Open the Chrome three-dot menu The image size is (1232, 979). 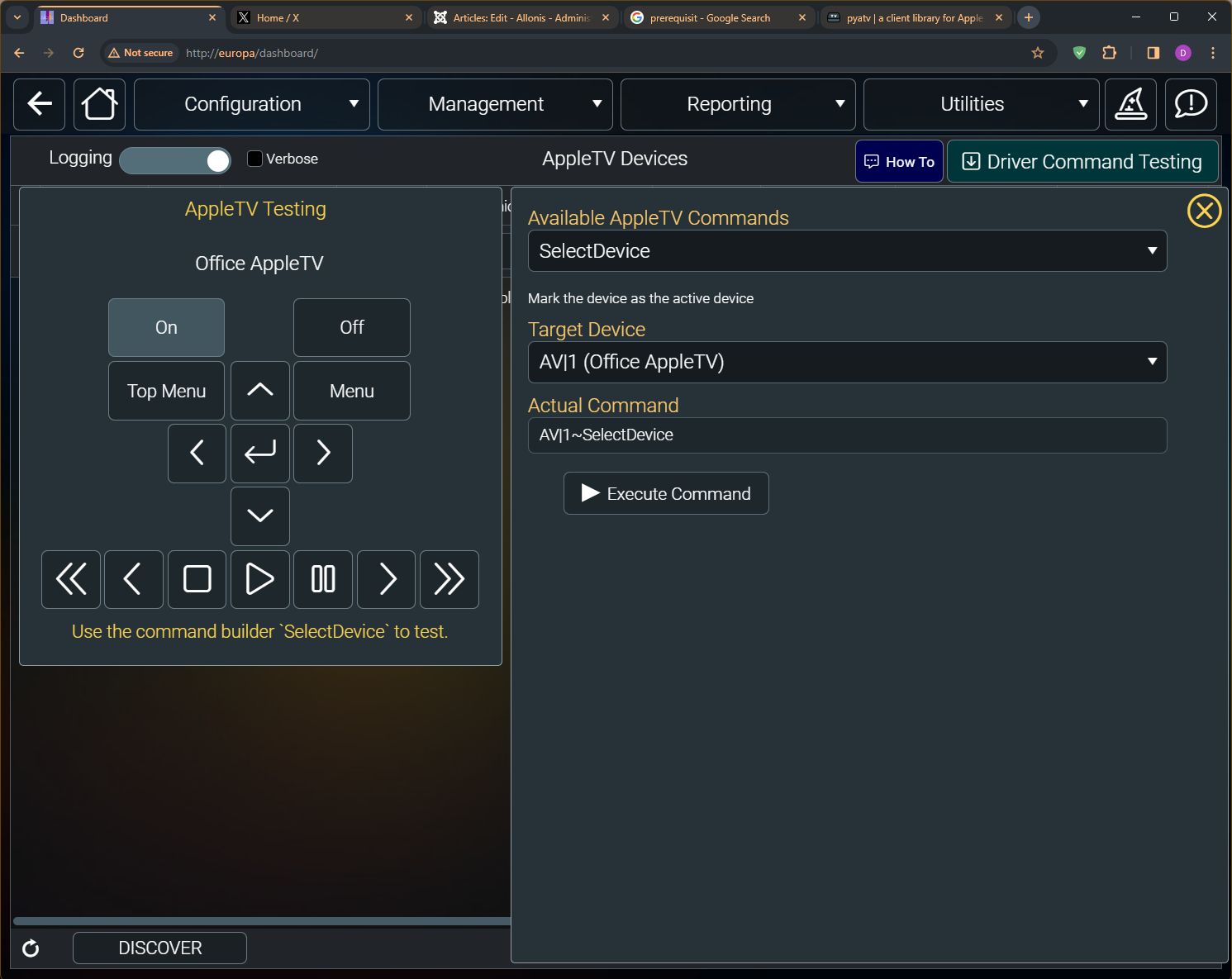[1212, 53]
